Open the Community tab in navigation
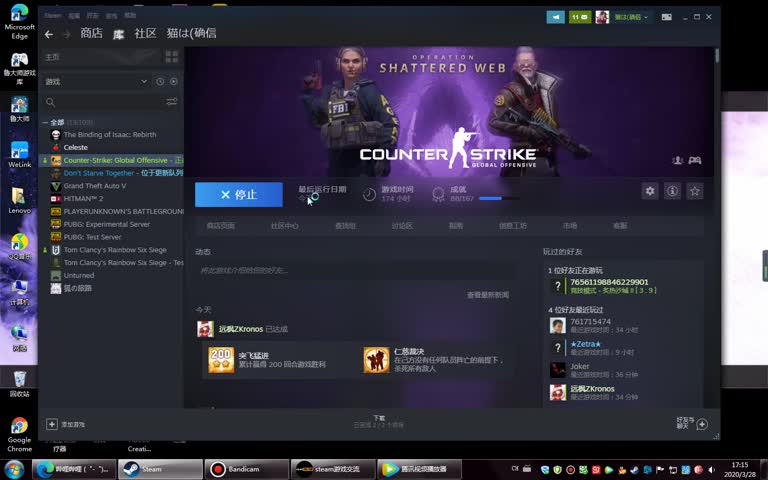This screenshot has width=768, height=480. 146,34
